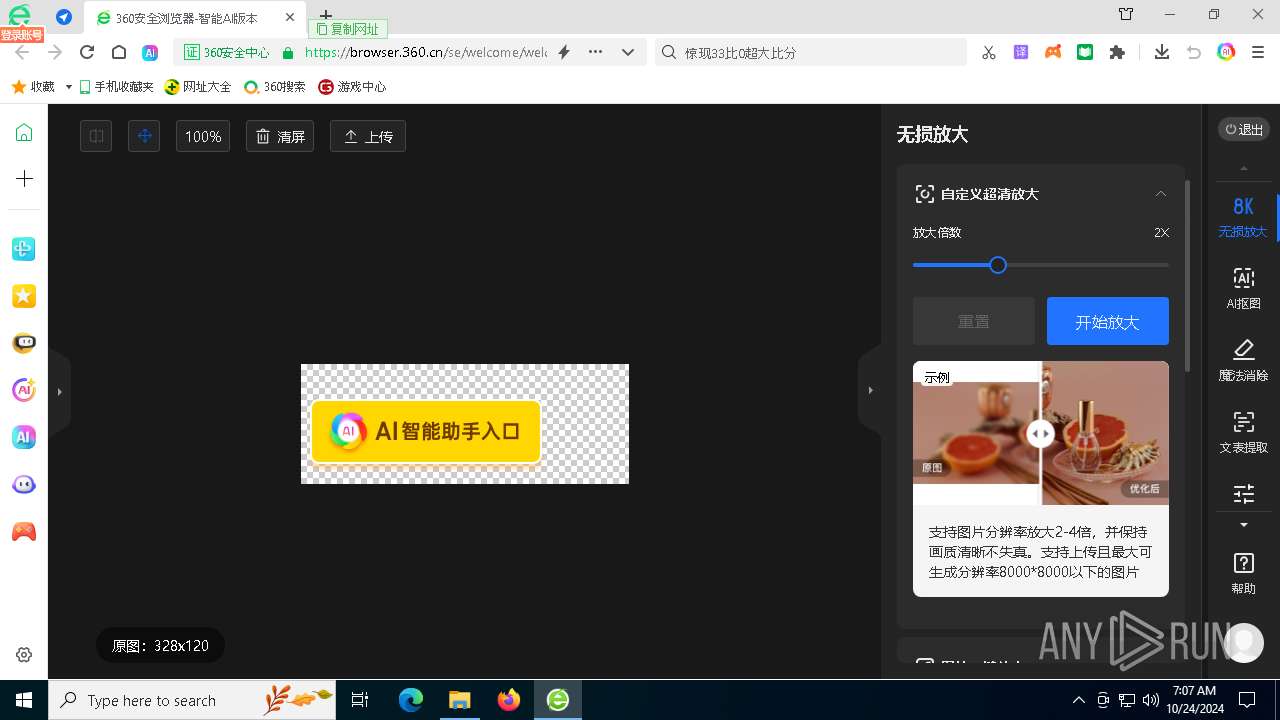The image size is (1280, 720).
Task: Click the browser reload icon
Action: pos(87,52)
